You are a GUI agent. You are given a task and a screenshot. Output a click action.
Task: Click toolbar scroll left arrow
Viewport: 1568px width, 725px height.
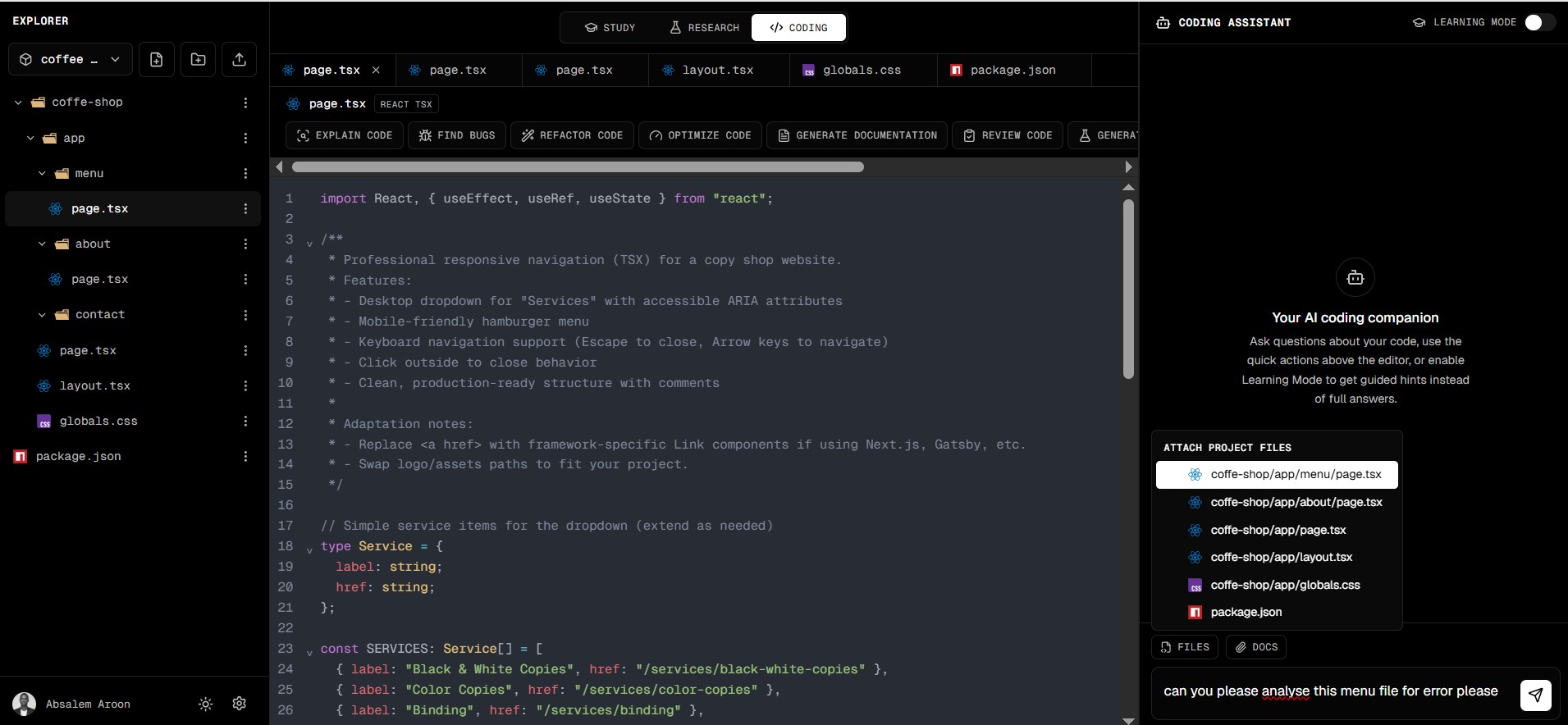point(279,166)
